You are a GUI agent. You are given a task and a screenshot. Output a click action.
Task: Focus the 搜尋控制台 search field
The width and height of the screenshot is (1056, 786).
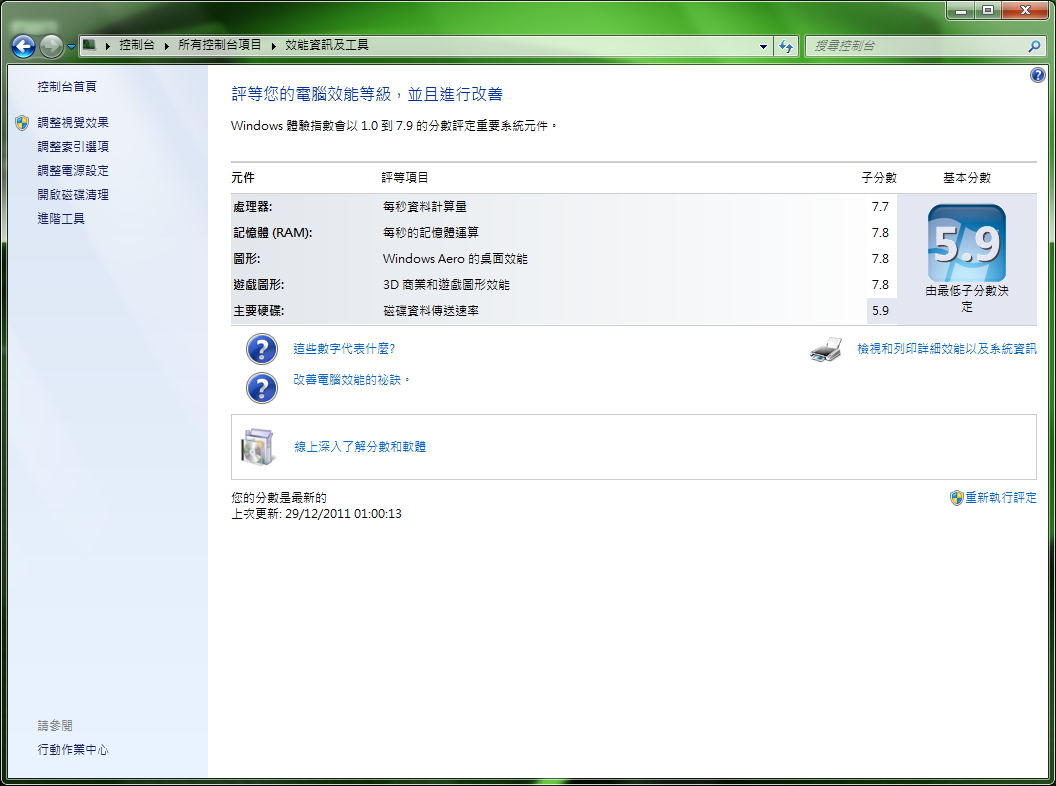917,46
